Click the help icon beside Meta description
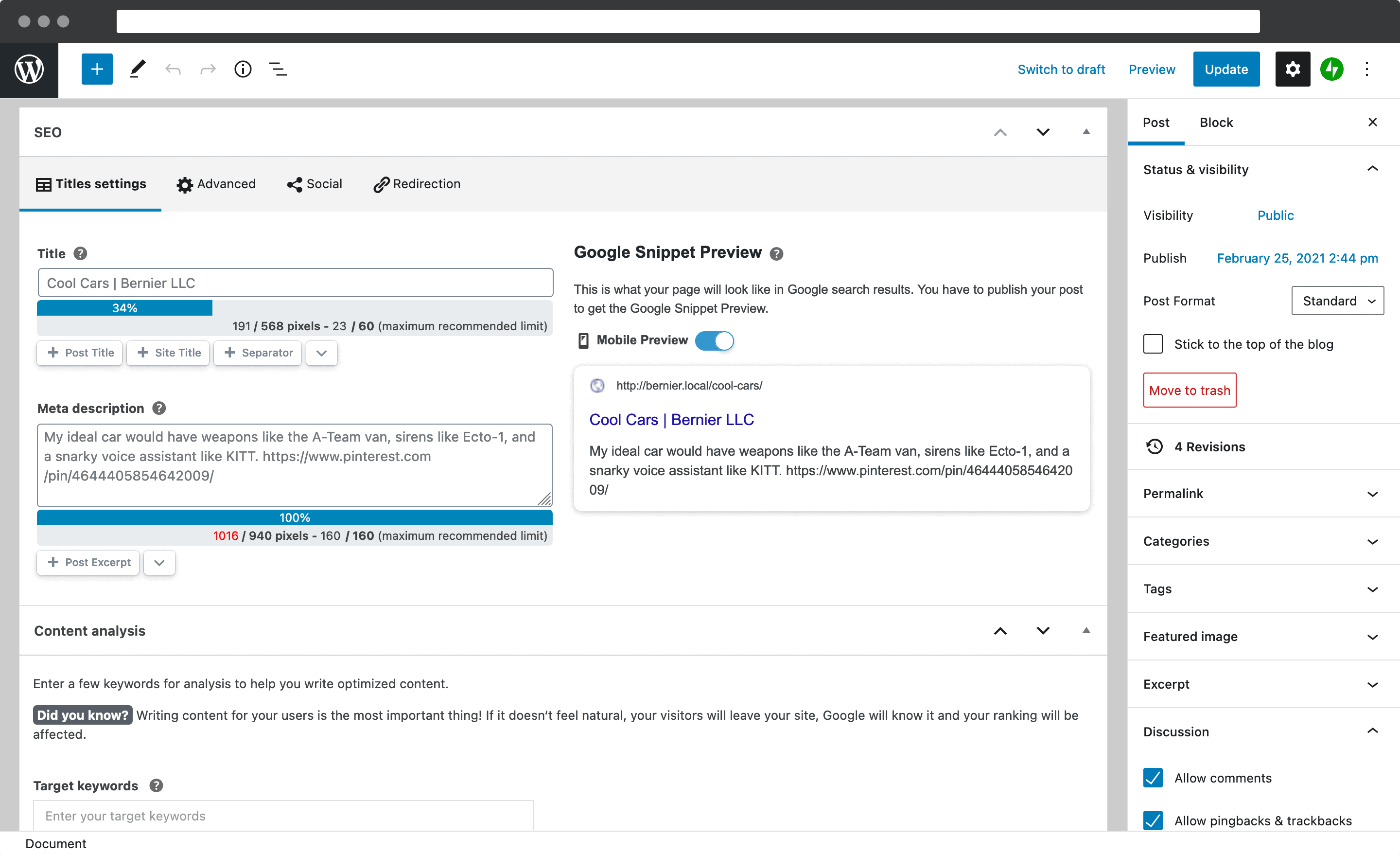The image size is (1400, 855). (159, 408)
